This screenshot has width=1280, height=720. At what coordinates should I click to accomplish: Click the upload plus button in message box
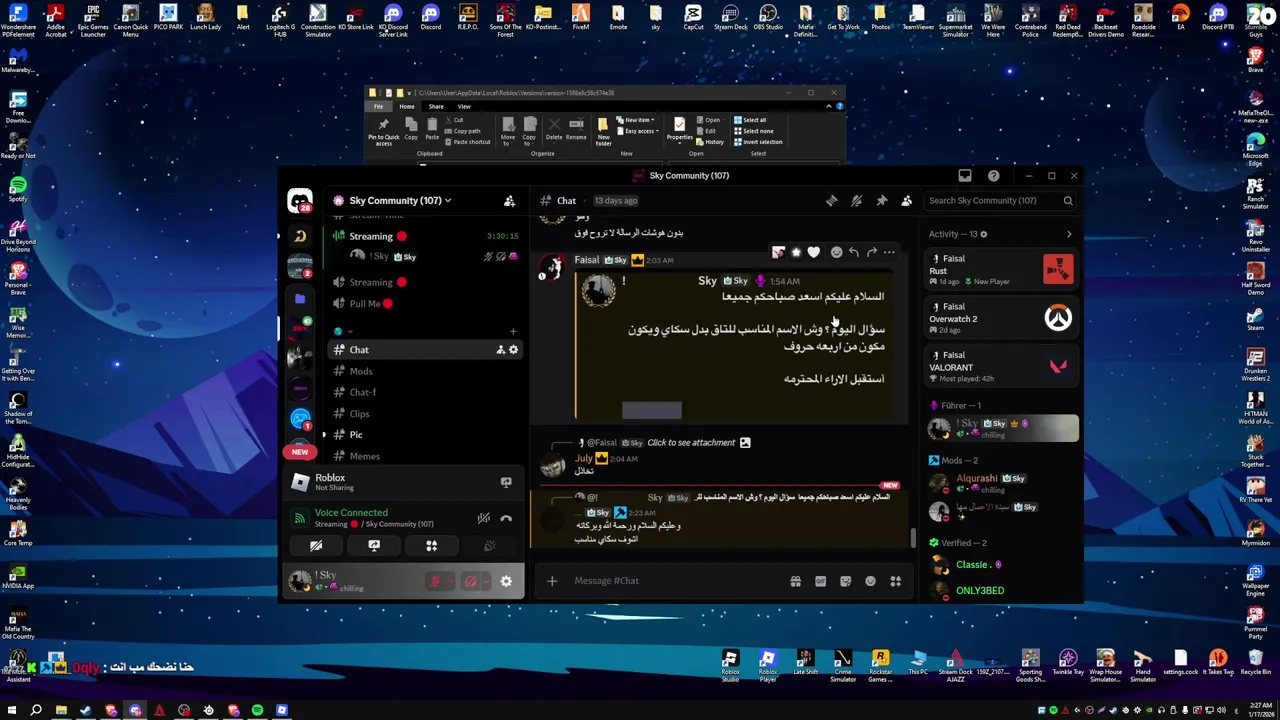552,581
